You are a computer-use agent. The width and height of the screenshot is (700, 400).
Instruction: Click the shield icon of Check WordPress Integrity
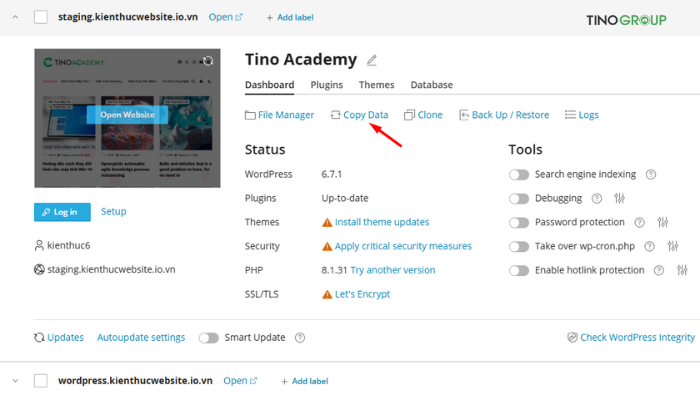click(572, 338)
